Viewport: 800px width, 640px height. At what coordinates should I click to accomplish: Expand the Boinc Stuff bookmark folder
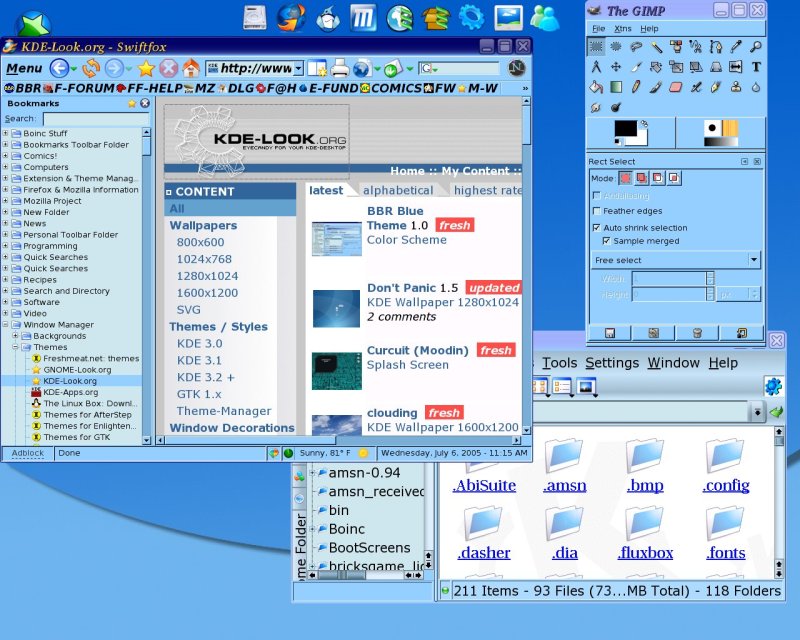point(6,133)
